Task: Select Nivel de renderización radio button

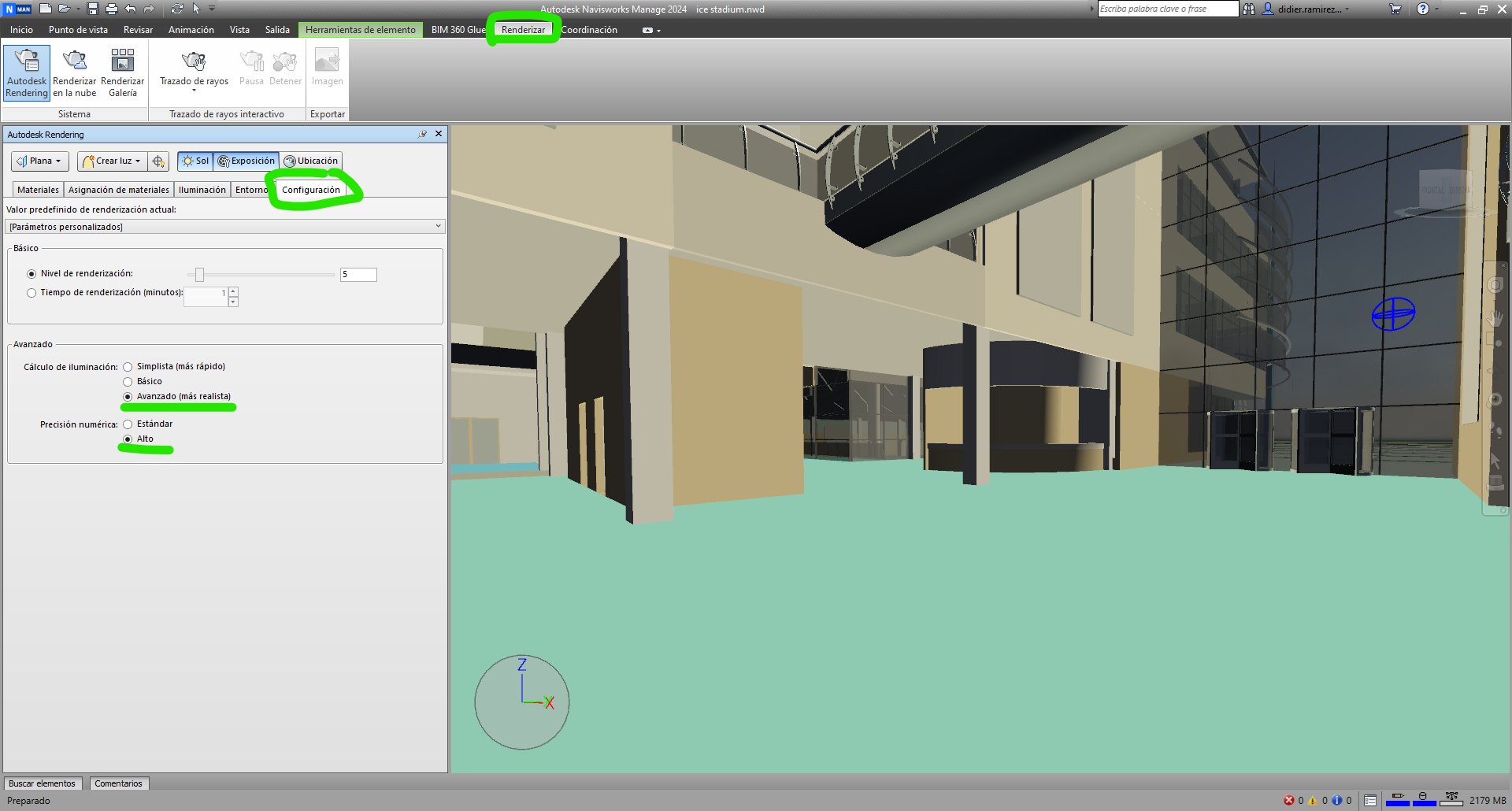Action: (x=31, y=274)
